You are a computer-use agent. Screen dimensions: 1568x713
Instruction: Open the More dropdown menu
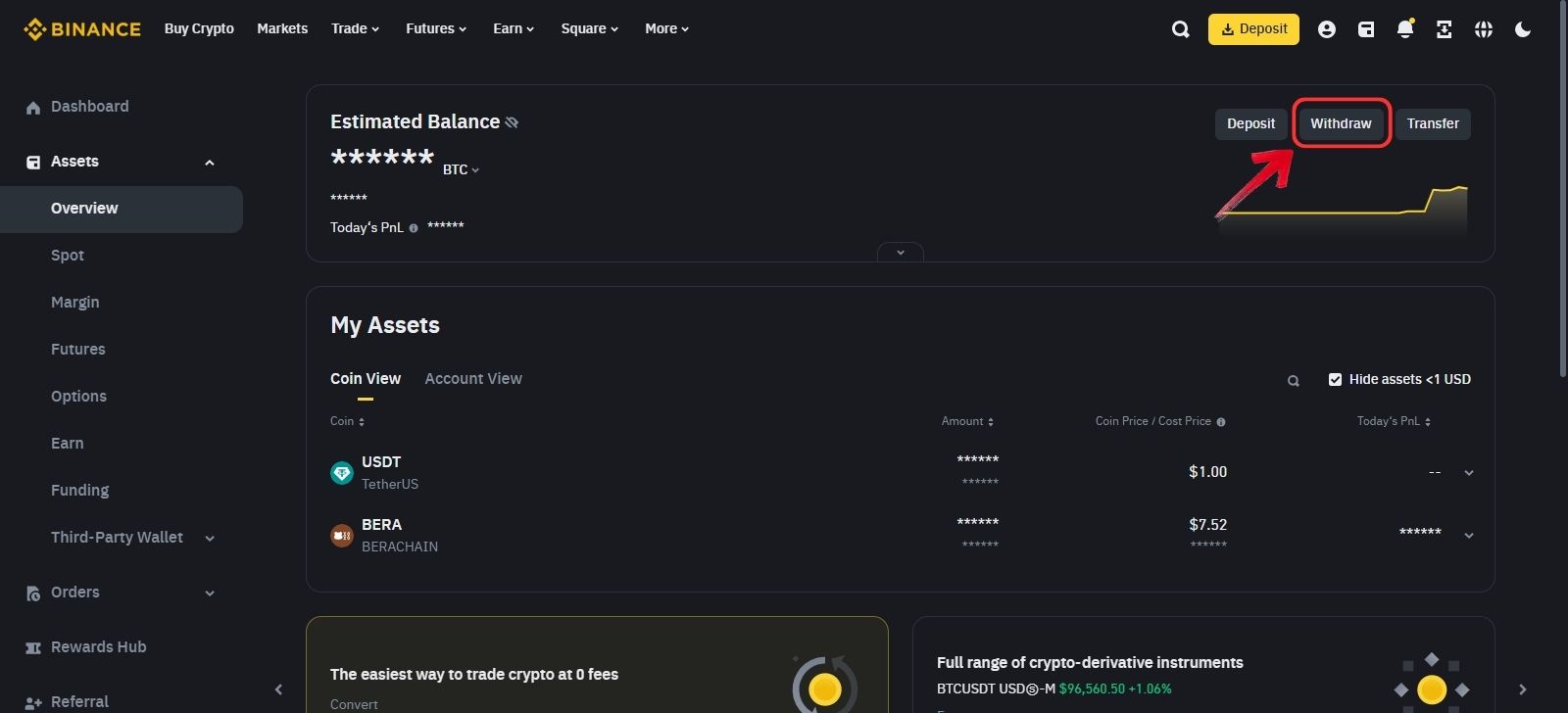tap(666, 28)
